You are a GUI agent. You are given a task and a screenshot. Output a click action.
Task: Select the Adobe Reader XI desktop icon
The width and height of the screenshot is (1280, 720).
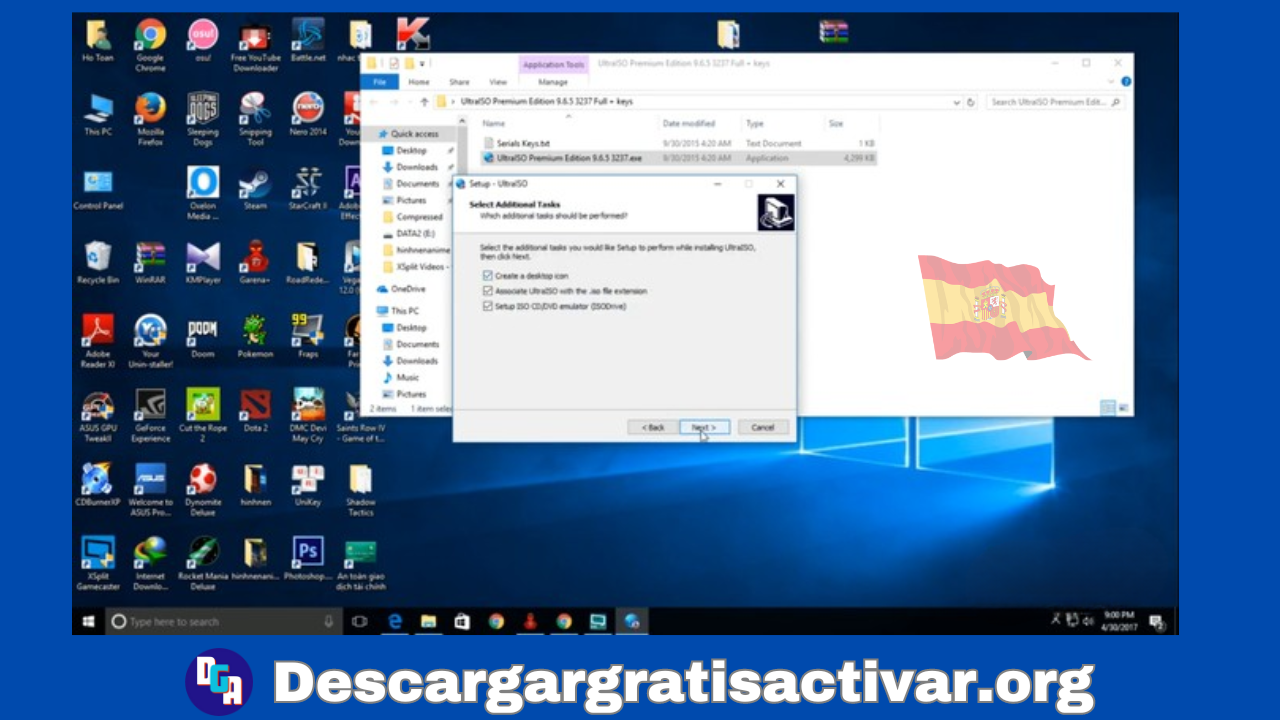coord(98,341)
